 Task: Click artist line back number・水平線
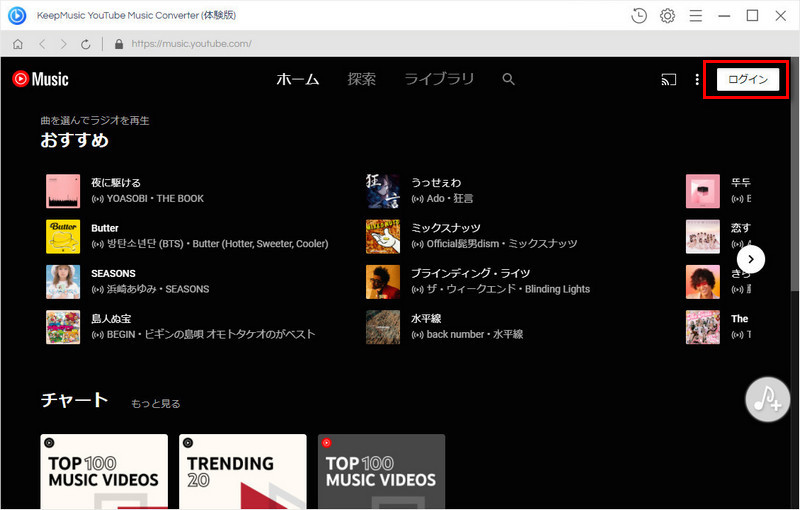point(474,335)
